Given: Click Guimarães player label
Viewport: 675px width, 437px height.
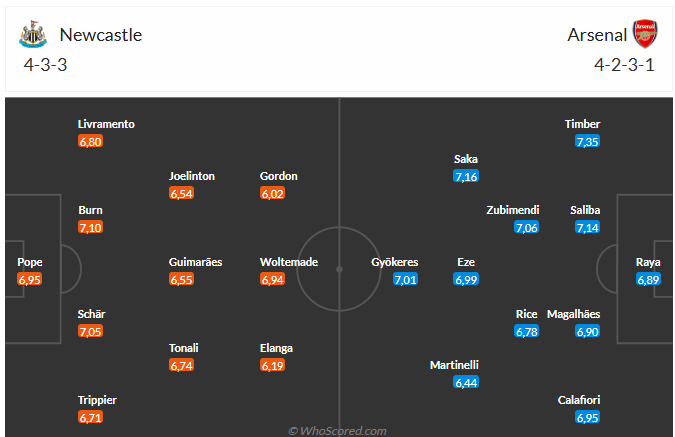Looking at the screenshot, I should point(195,262).
